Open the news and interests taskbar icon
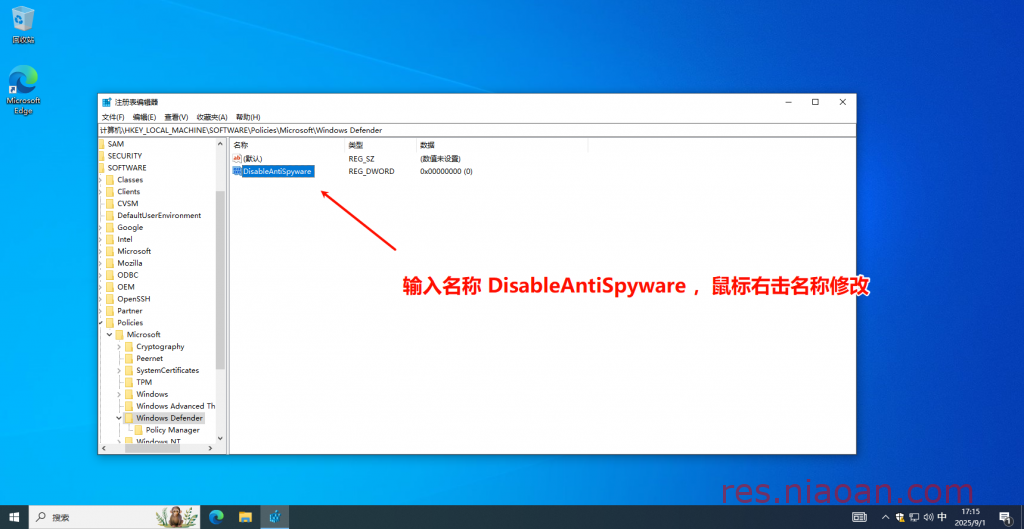 (x=859, y=517)
